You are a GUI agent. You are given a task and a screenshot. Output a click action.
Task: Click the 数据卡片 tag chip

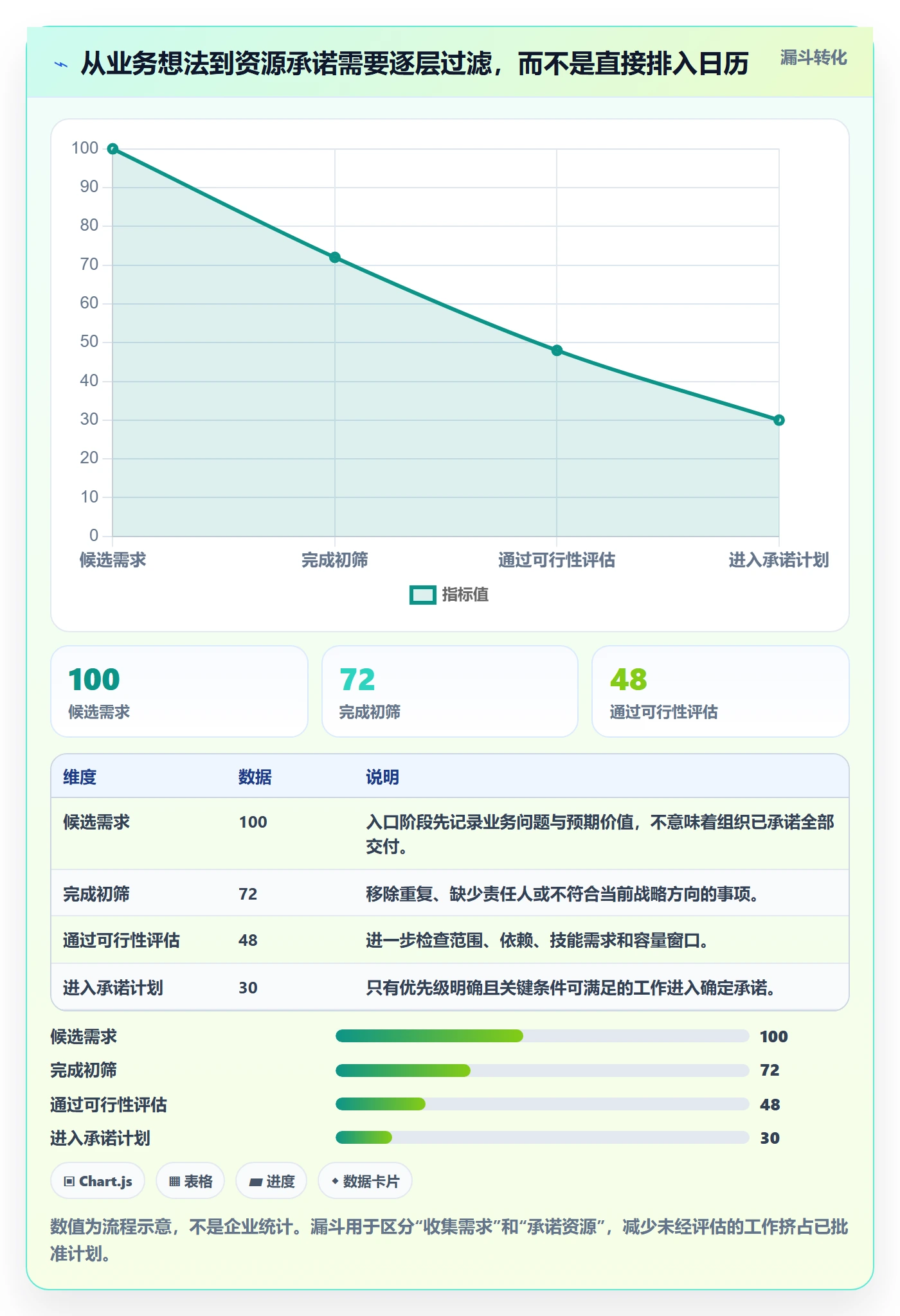tap(365, 1181)
